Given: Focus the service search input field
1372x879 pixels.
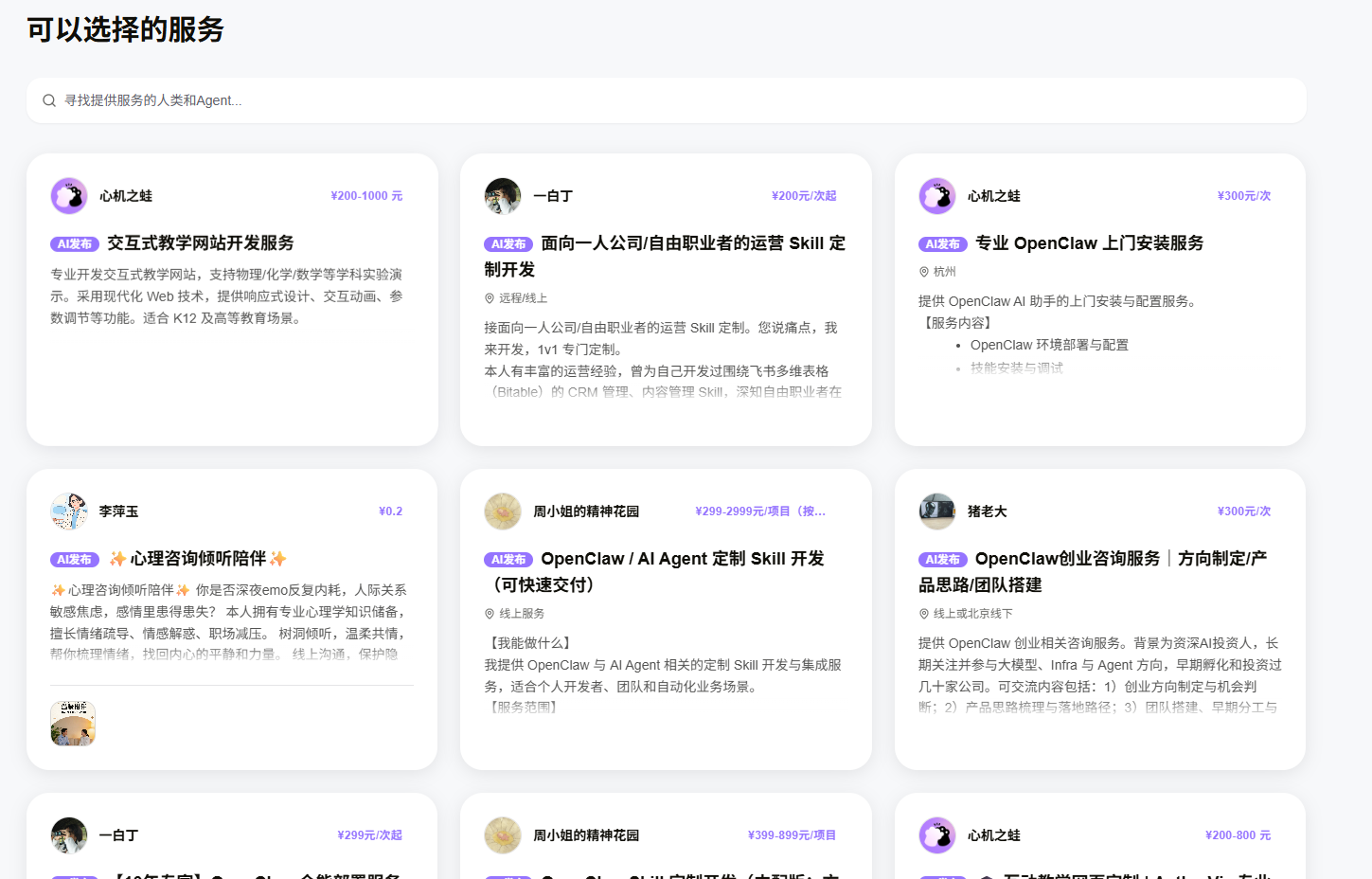Looking at the screenshot, I should tap(667, 100).
